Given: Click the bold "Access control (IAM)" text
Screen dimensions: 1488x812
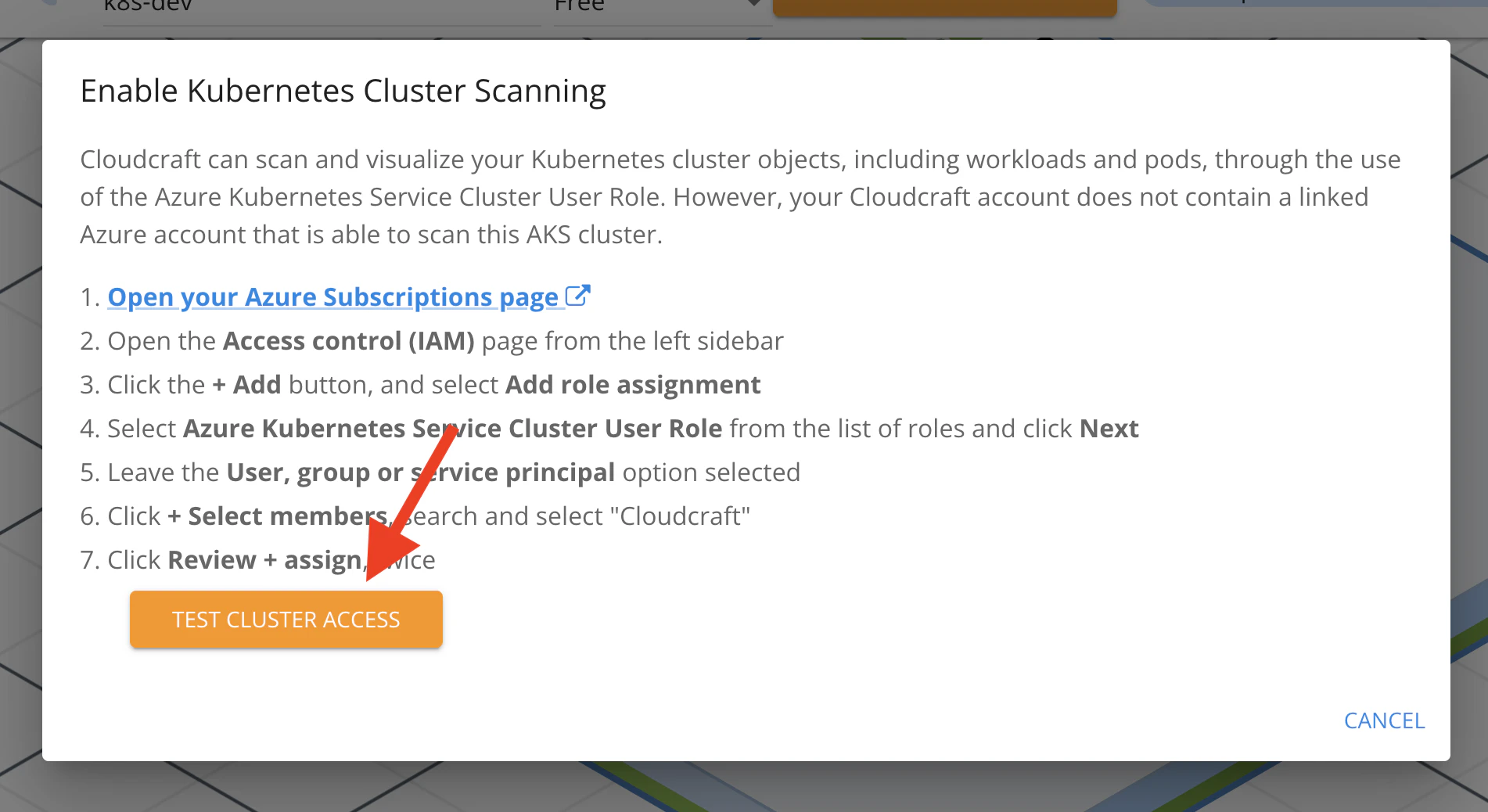Looking at the screenshot, I should click(x=349, y=341).
